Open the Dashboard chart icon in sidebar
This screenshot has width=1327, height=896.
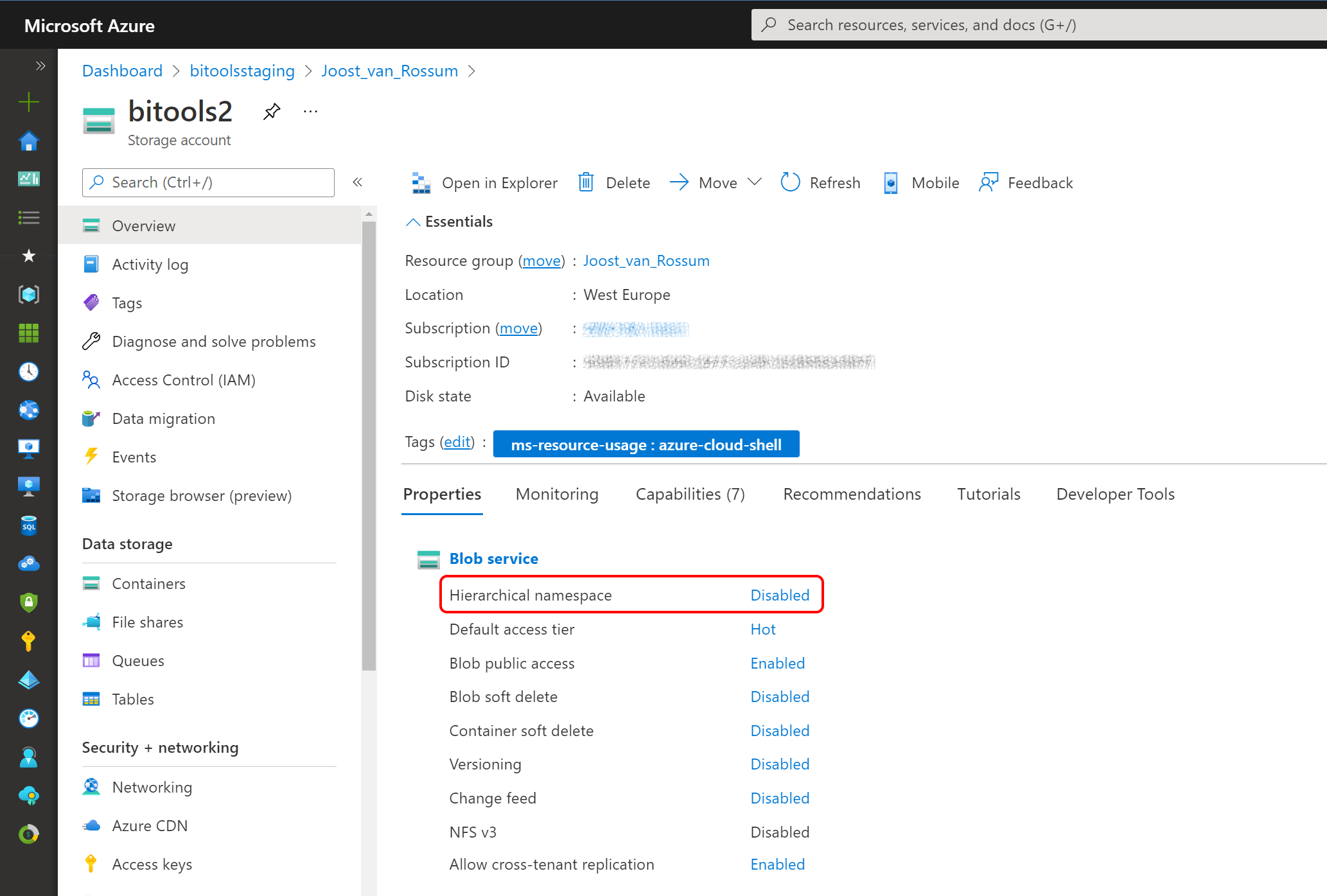tap(29, 179)
